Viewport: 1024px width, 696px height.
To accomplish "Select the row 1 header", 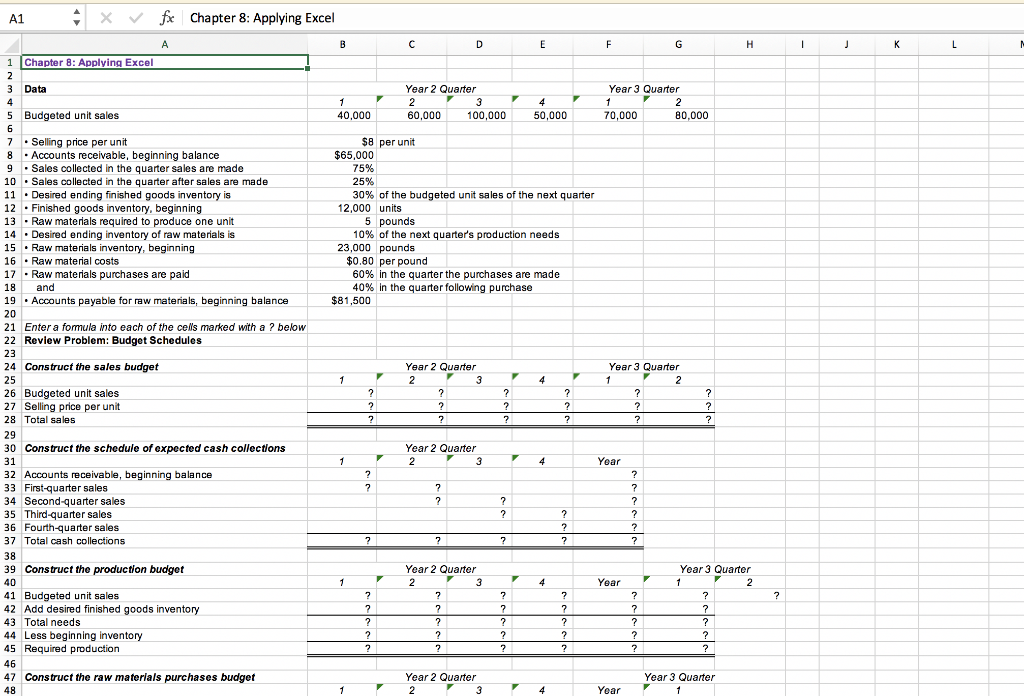I will click(x=8, y=62).
